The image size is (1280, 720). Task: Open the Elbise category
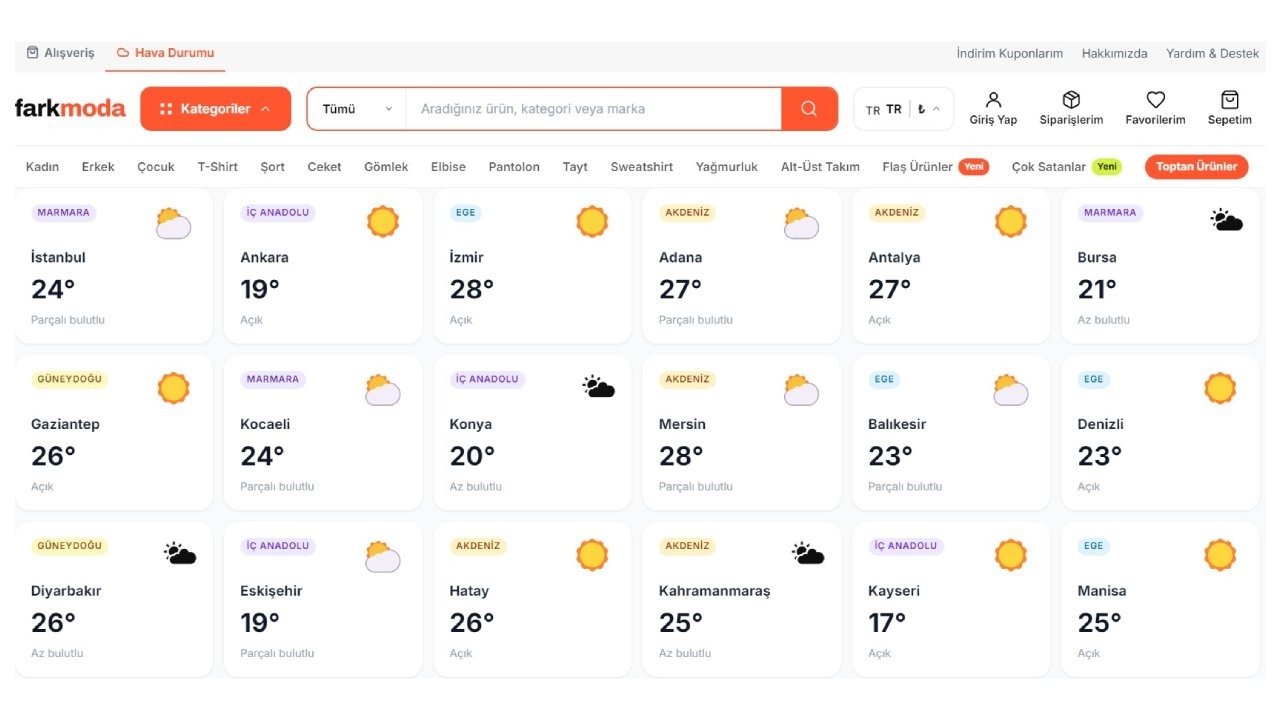point(448,167)
